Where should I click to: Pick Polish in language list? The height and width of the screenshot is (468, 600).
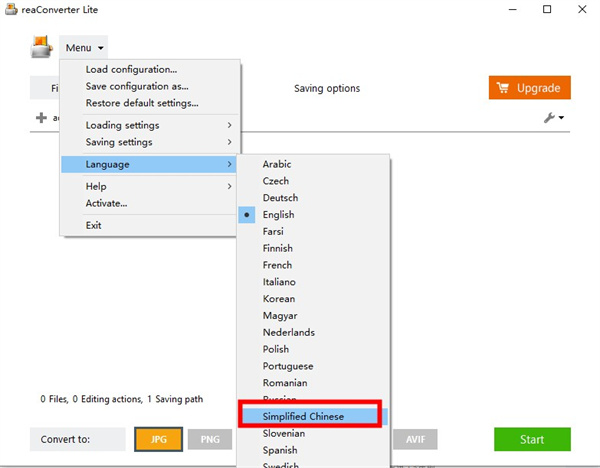pos(313,349)
